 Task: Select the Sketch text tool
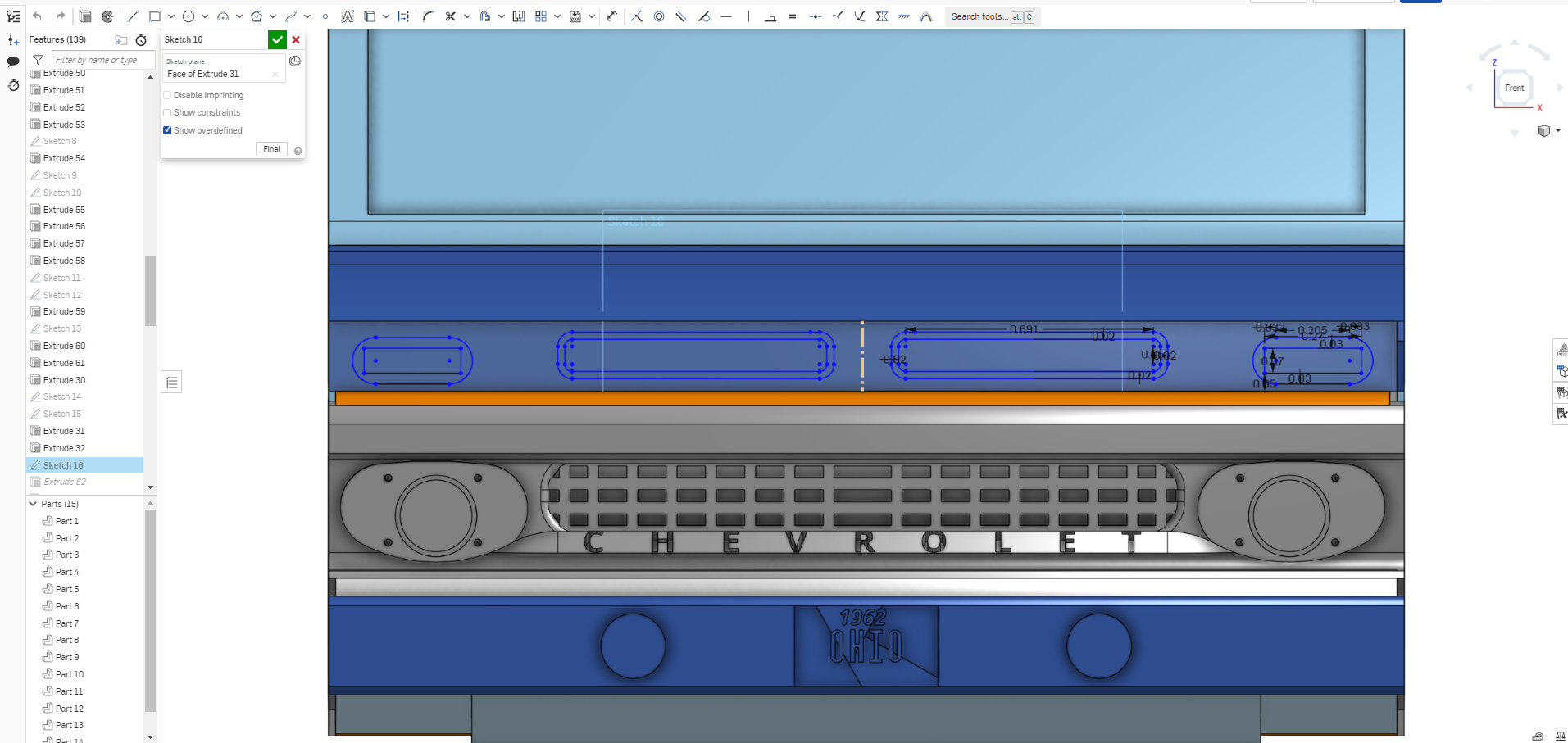coord(348,16)
